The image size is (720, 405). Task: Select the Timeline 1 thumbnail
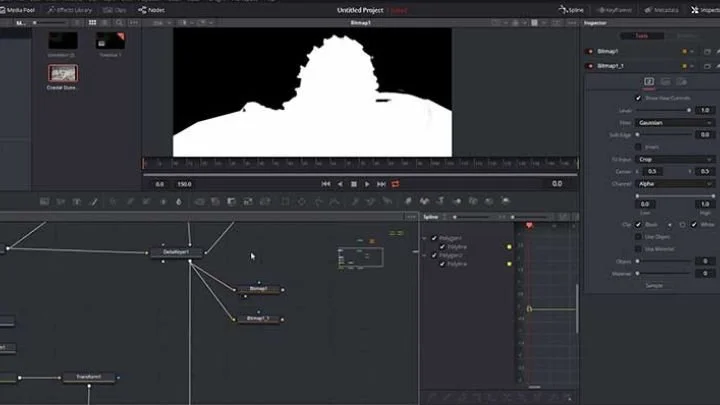[x=110, y=40]
